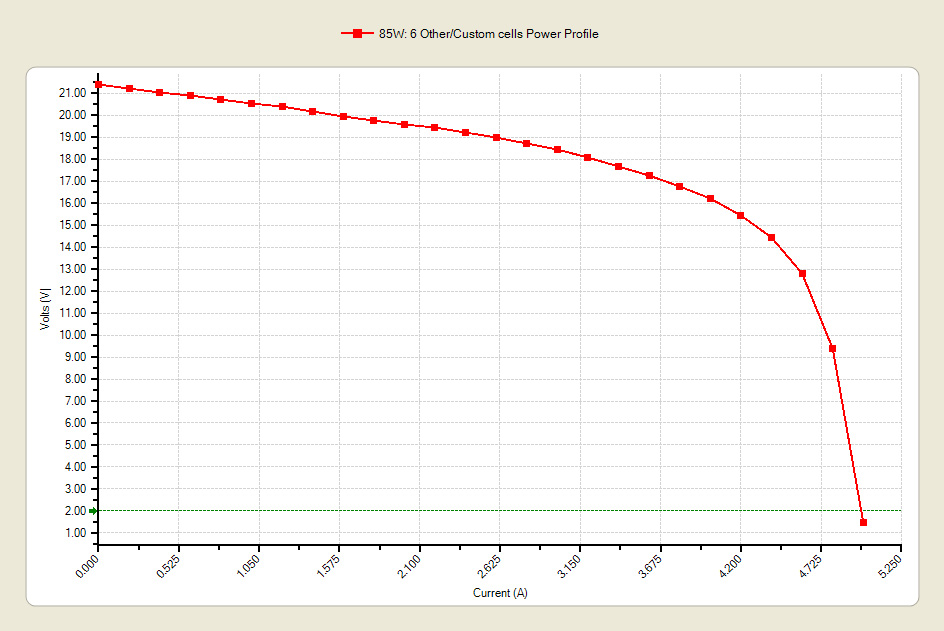Screen dimensions: 944x631
Task: Click the x-axis label '1.575'
Action: (x=329, y=566)
